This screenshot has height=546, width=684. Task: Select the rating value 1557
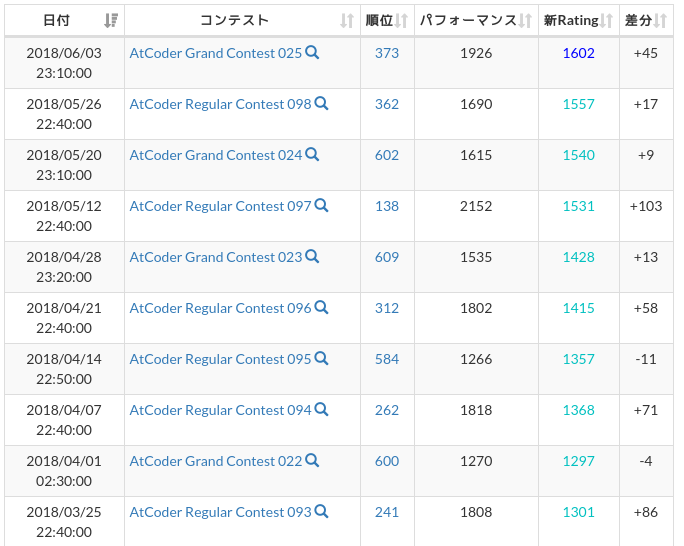[x=578, y=104]
